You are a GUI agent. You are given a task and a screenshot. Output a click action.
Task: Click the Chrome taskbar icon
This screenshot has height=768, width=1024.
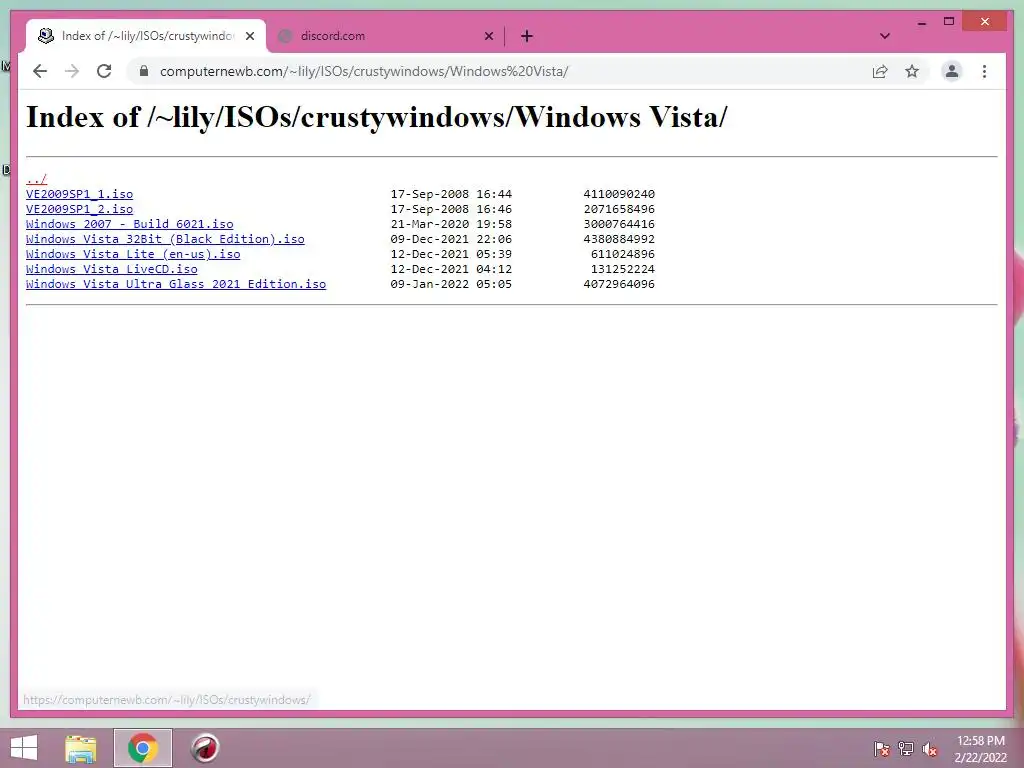coord(143,748)
